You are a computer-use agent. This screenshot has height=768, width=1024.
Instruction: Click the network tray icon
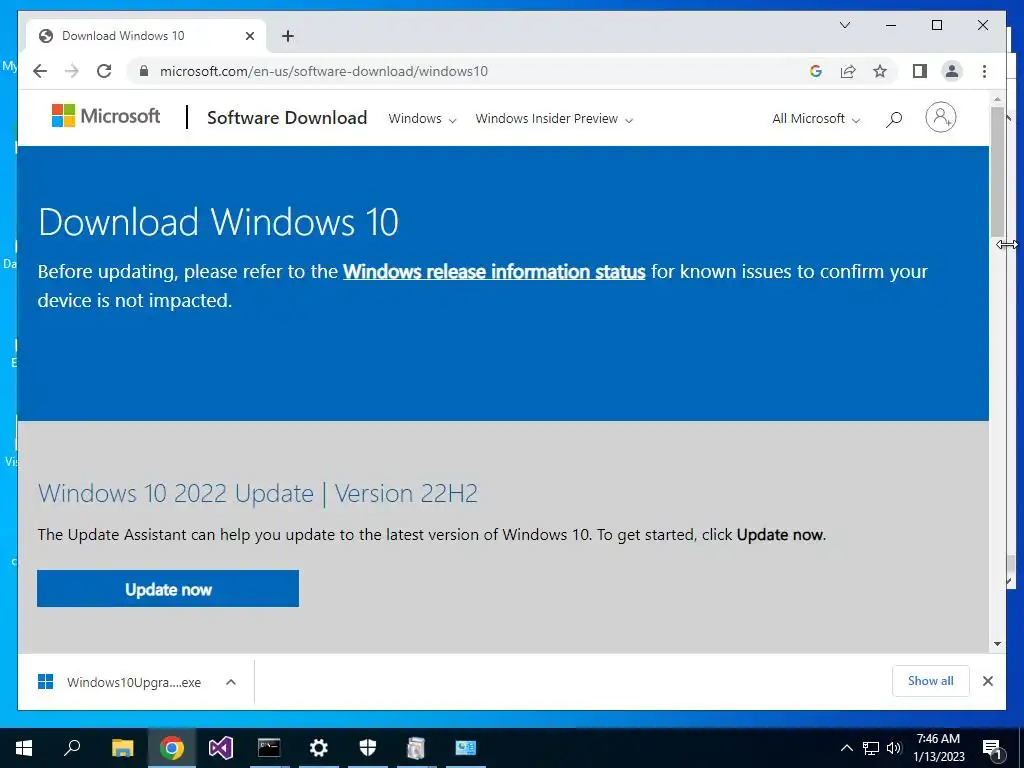[871, 748]
